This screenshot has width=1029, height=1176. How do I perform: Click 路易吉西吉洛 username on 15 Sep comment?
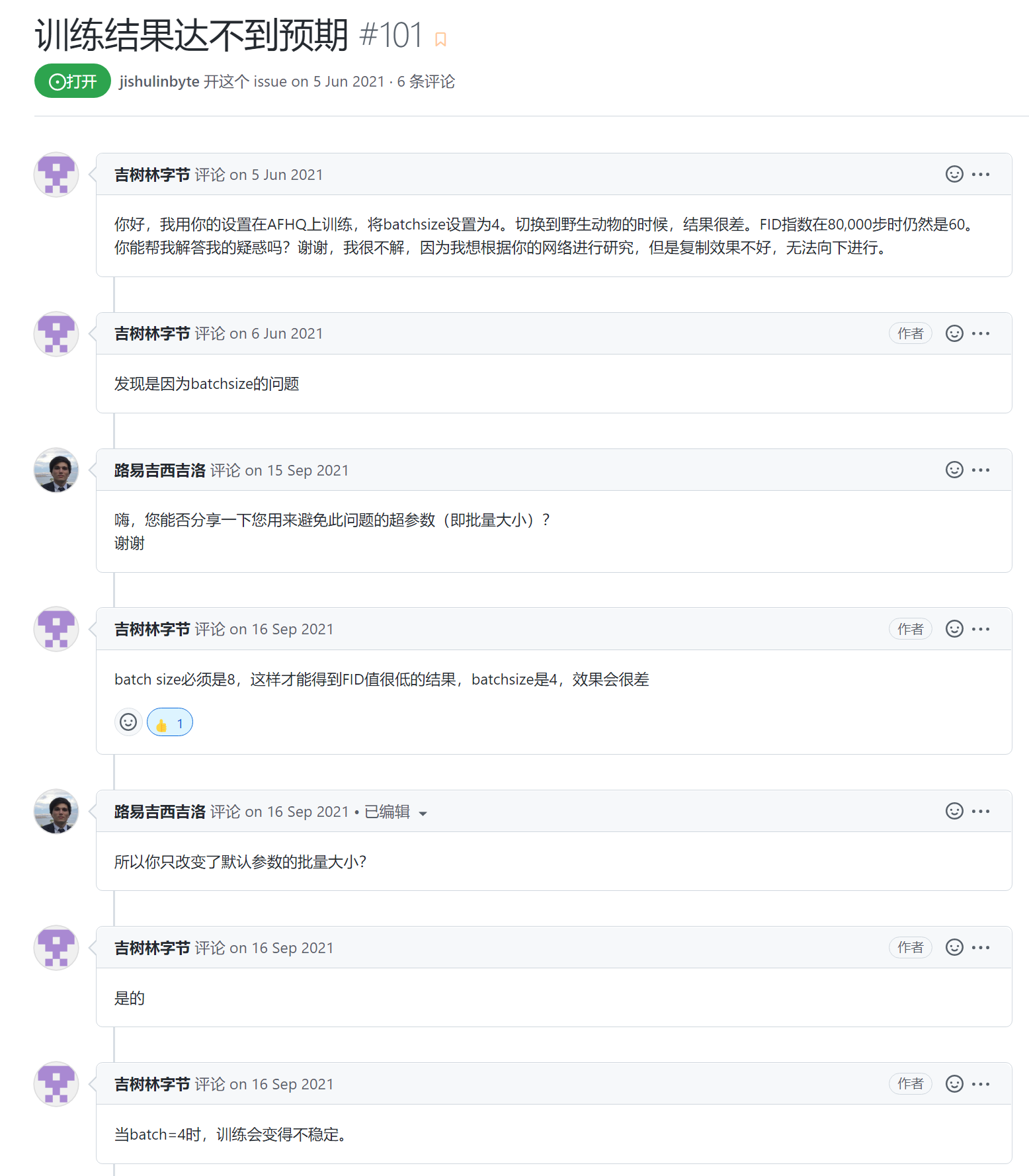pyautogui.click(x=160, y=470)
